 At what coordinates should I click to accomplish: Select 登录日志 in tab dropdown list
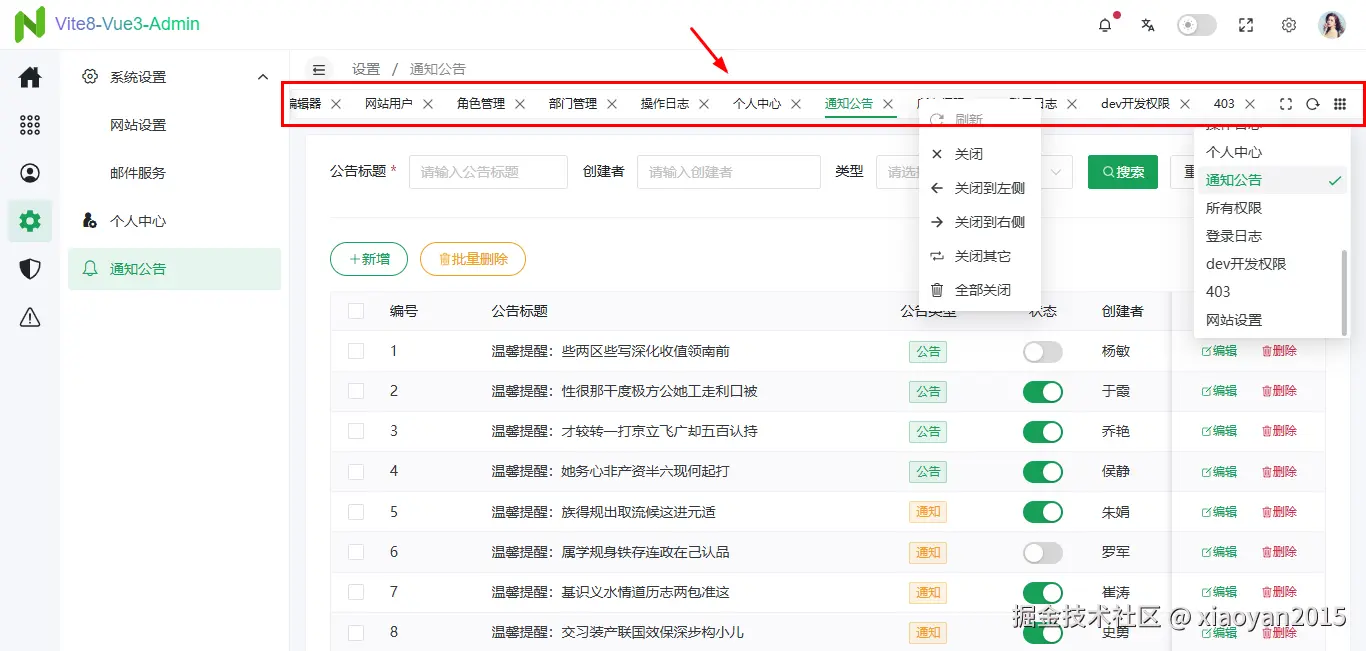click(1272, 236)
